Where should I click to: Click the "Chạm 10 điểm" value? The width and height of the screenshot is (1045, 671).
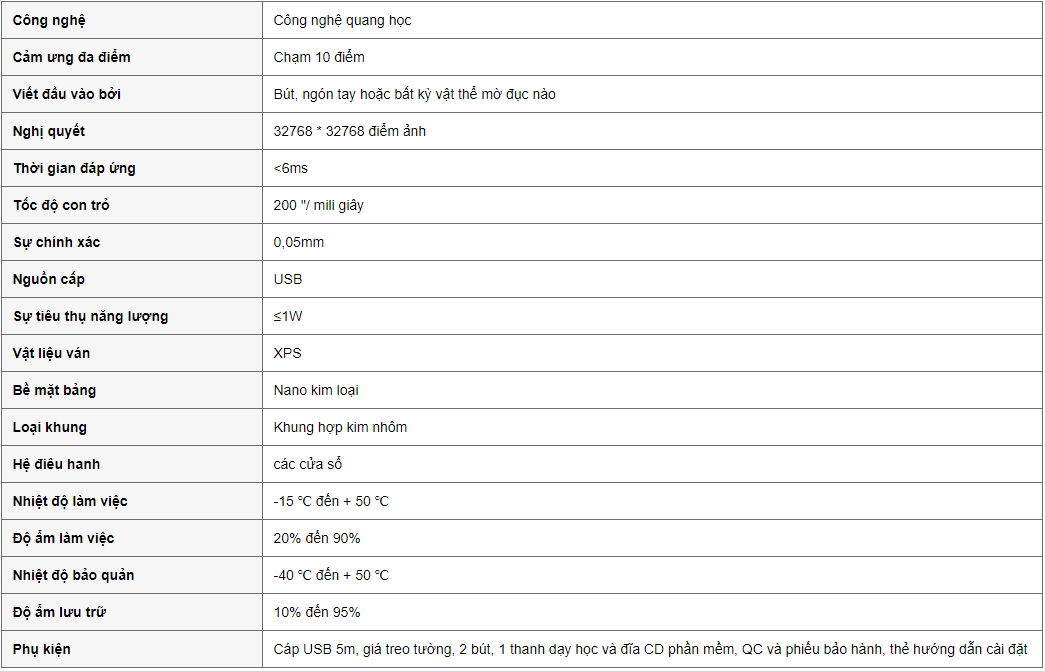319,57
